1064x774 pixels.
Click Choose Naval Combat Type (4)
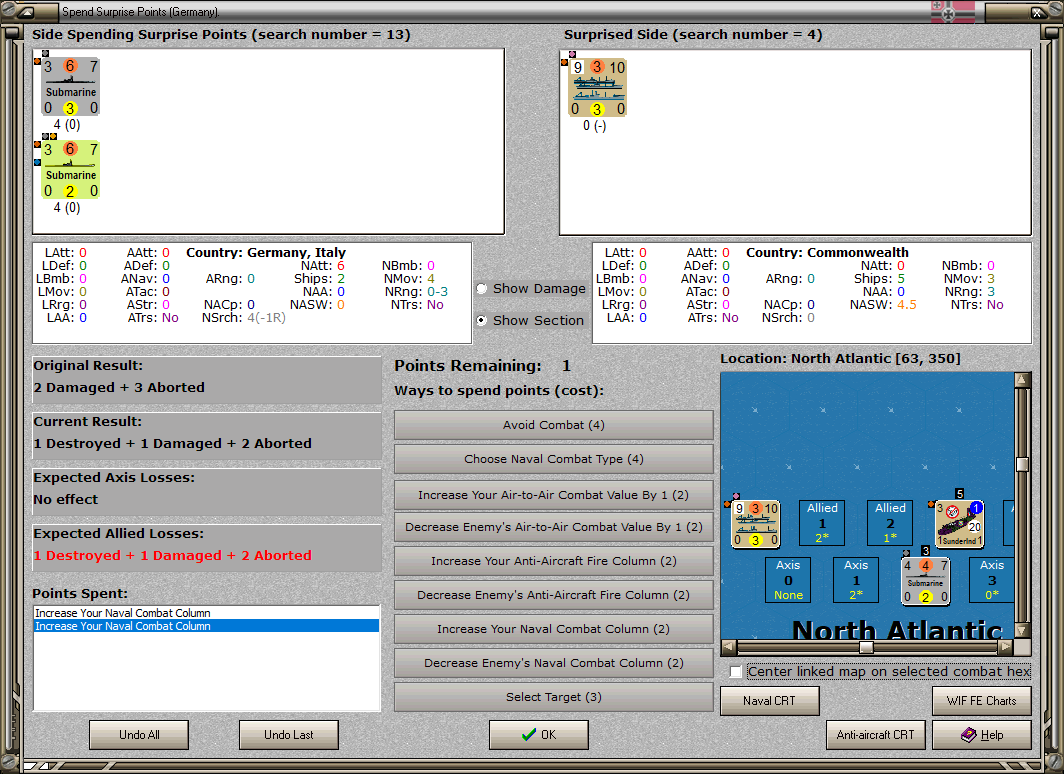[554, 459]
